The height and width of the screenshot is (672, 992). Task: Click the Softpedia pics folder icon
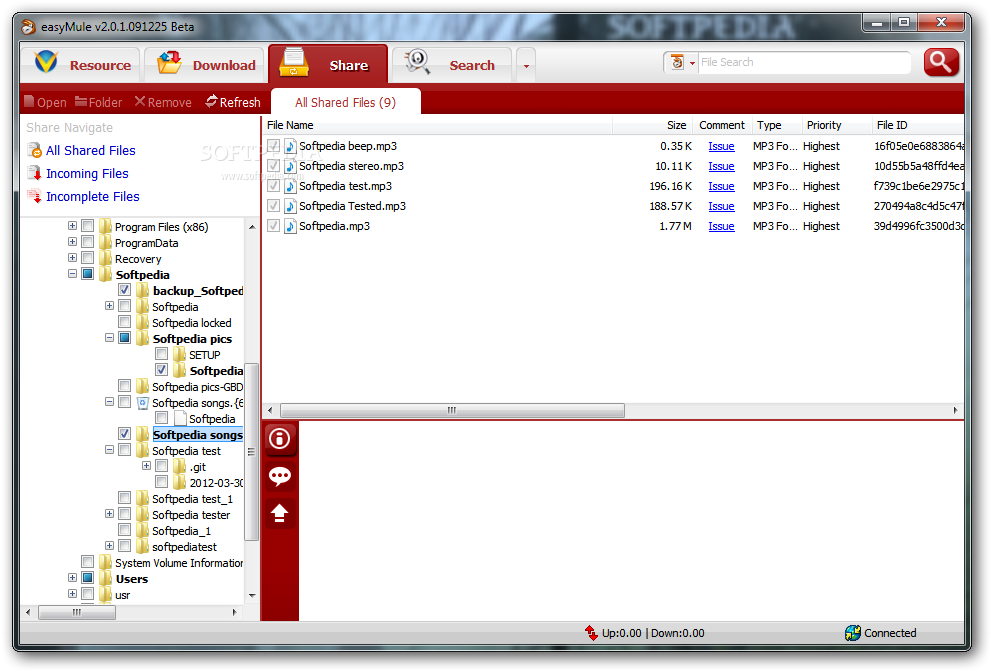143,339
